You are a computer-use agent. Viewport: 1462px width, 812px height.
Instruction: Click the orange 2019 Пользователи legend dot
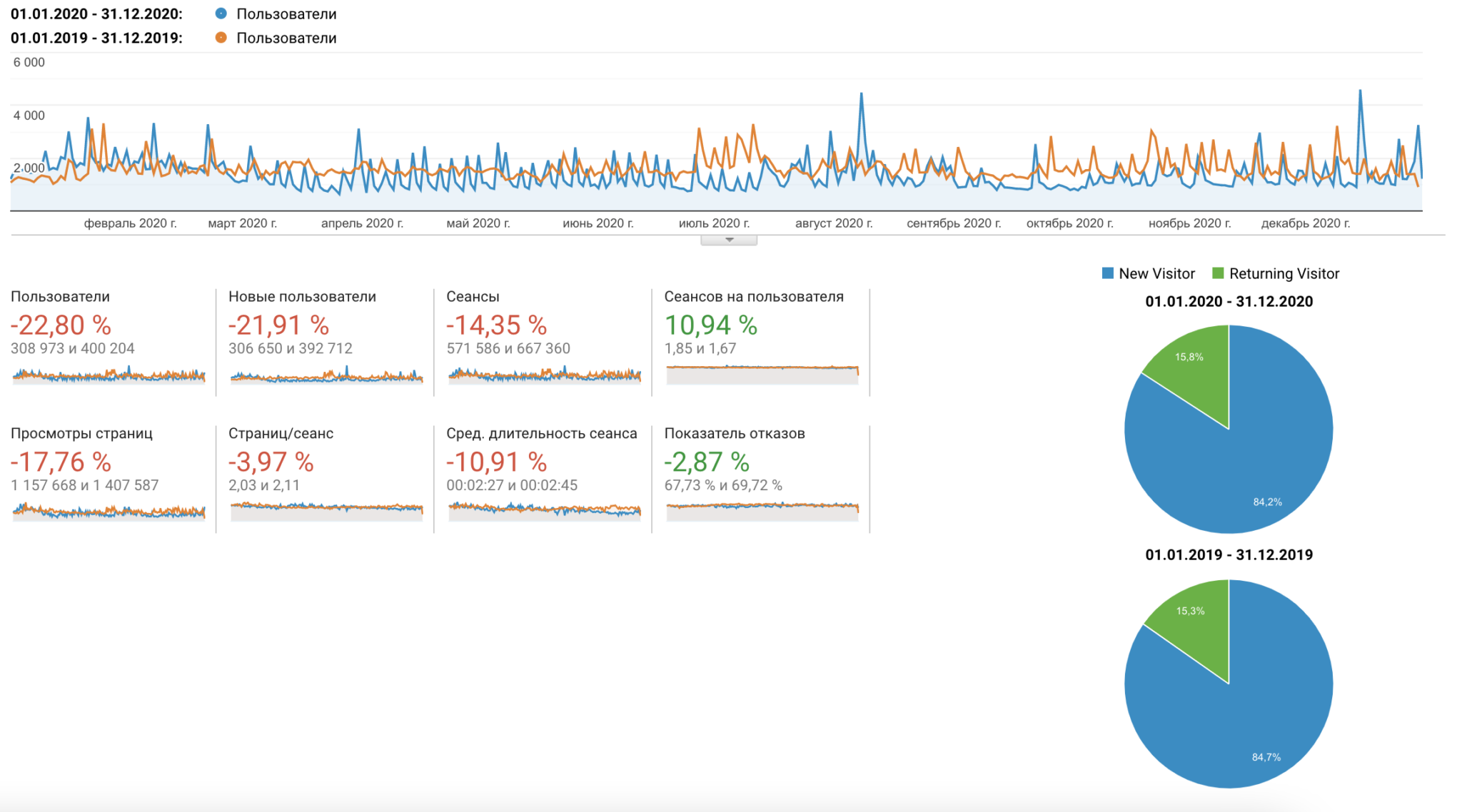tap(221, 37)
